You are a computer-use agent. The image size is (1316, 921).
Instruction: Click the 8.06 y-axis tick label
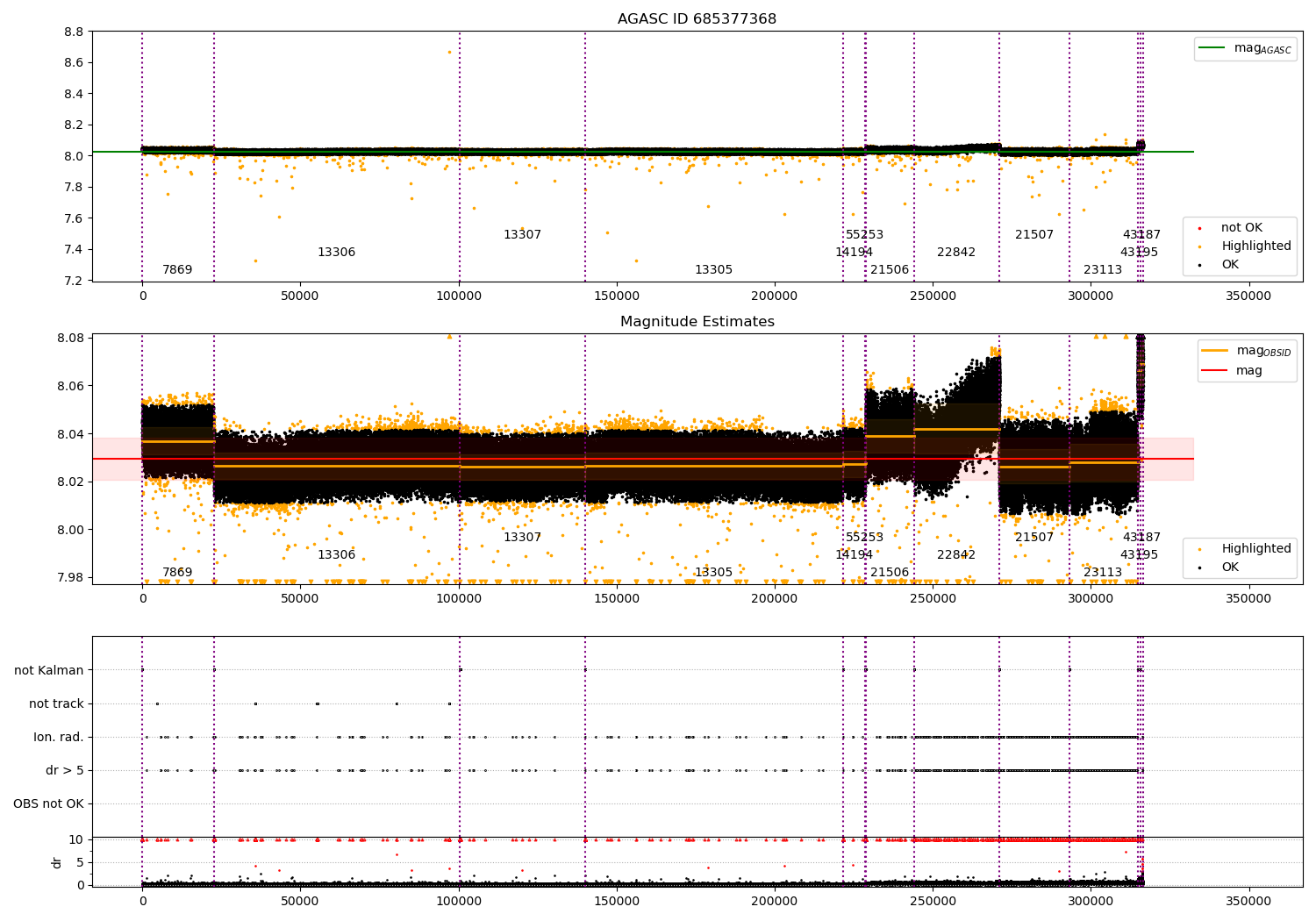70,387
